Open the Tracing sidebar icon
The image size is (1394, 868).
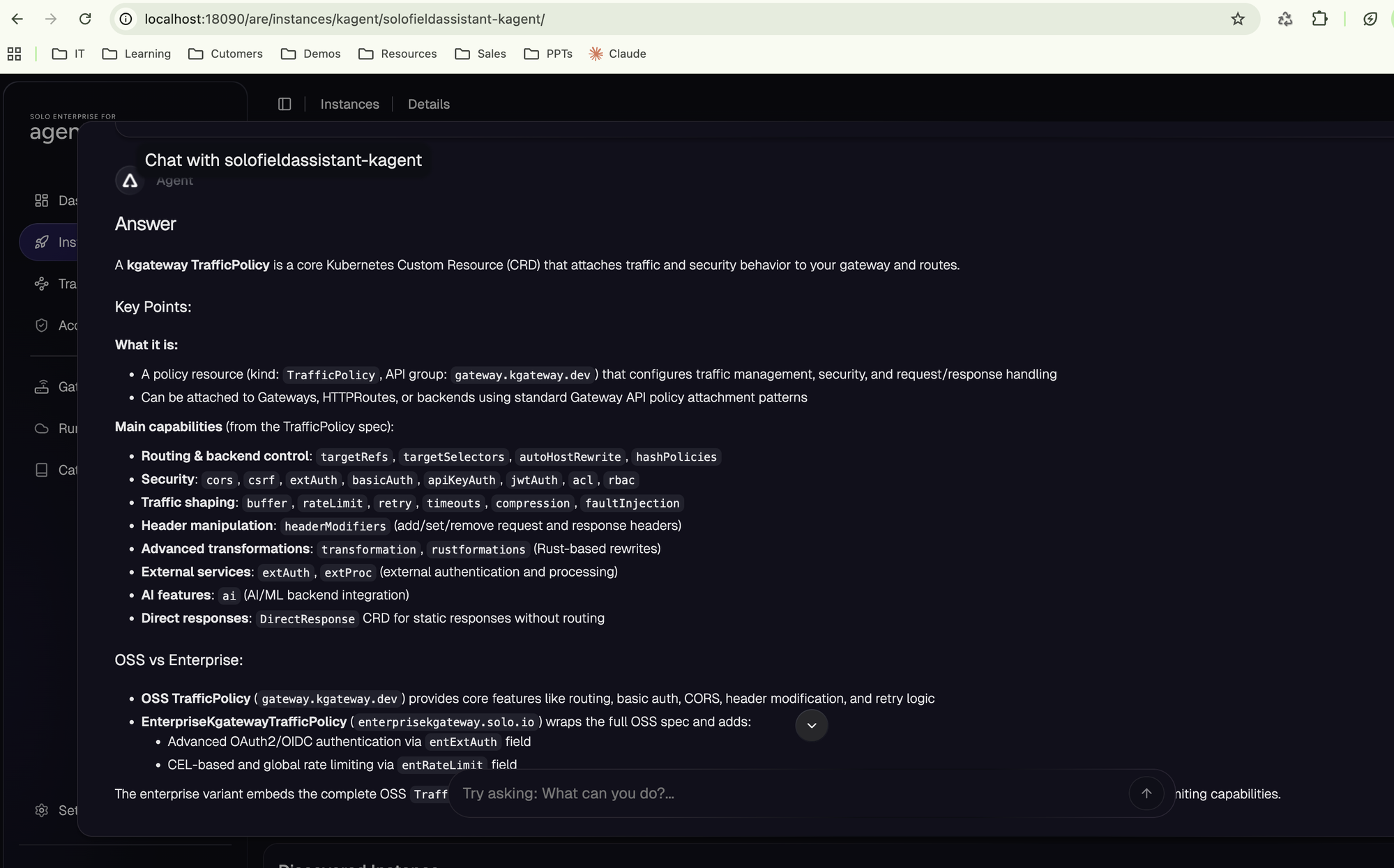(x=42, y=284)
